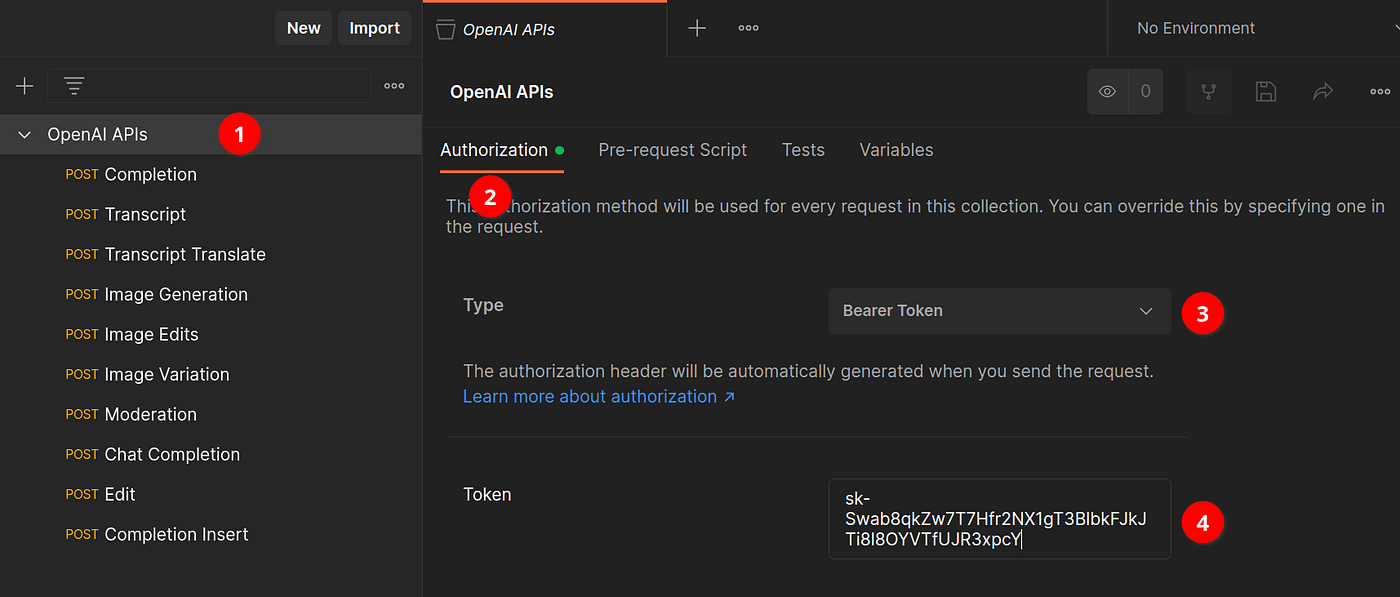Viewport: 1400px width, 597px height.
Task: Open sidebar options via the ellipsis icon
Action: pos(393,86)
